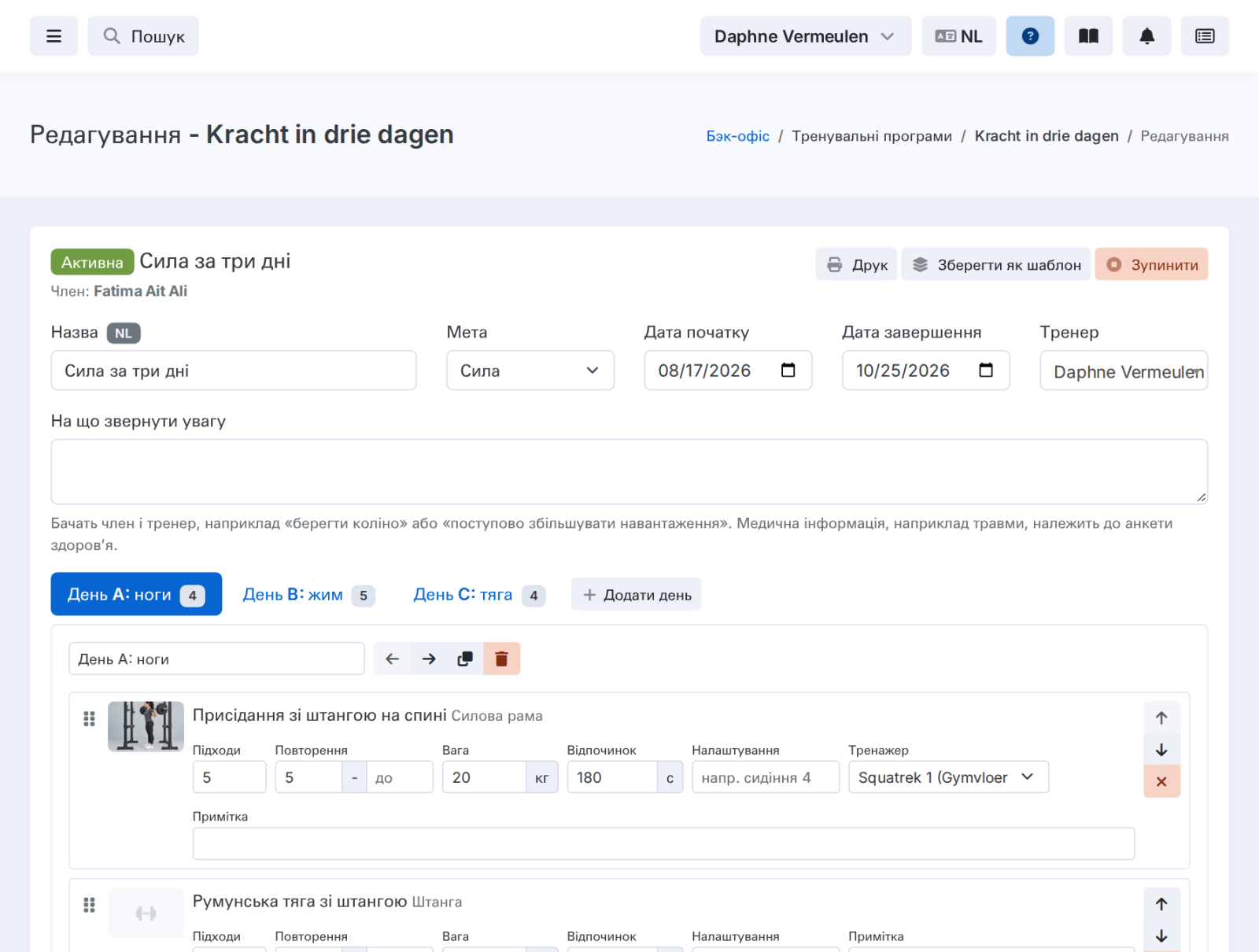Viewport: 1259px width, 952px height.
Task: Go to the Бэк-офіс breadcrumb link
Action: (x=737, y=136)
